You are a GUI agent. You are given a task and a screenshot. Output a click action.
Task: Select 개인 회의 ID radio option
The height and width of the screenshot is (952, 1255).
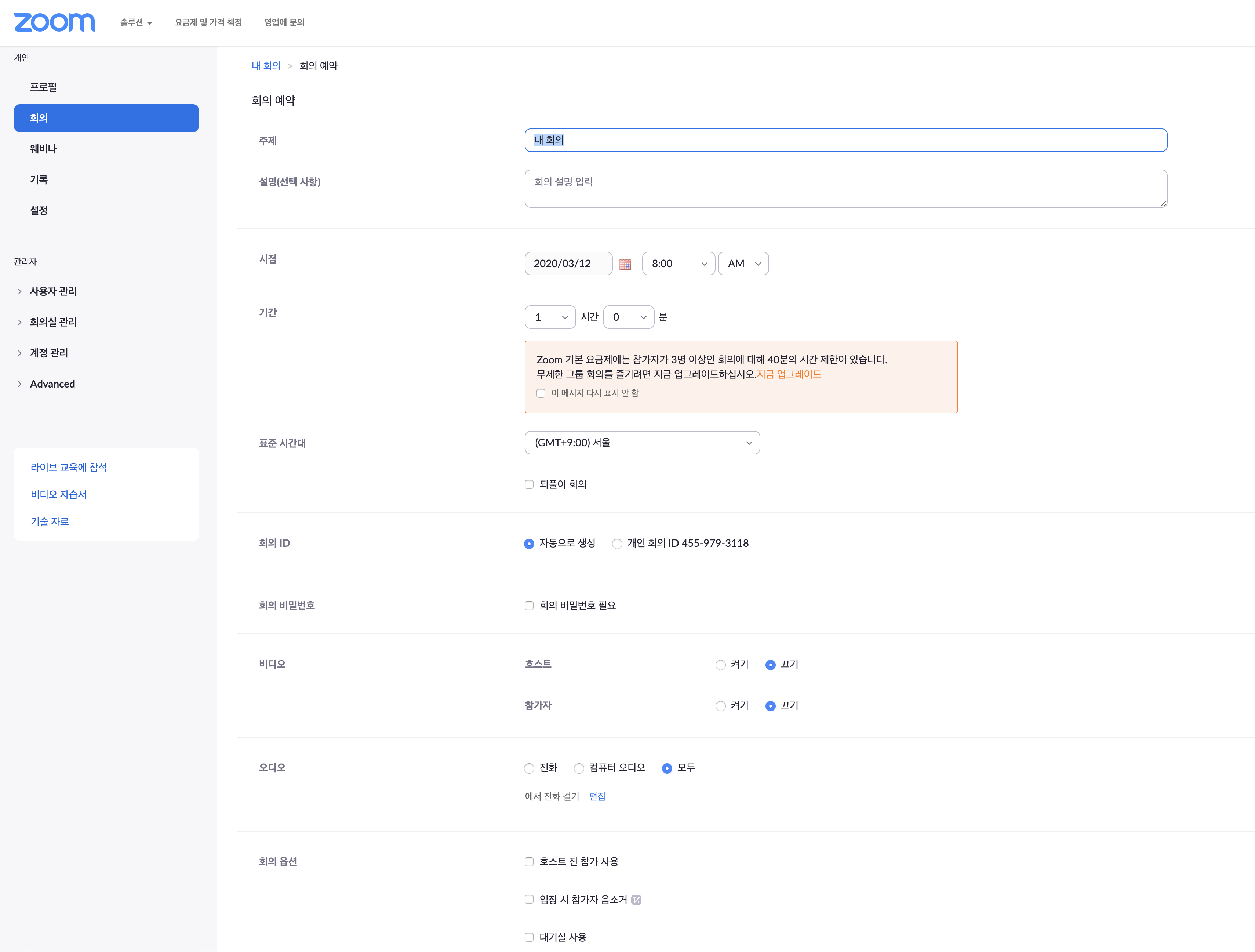click(617, 544)
